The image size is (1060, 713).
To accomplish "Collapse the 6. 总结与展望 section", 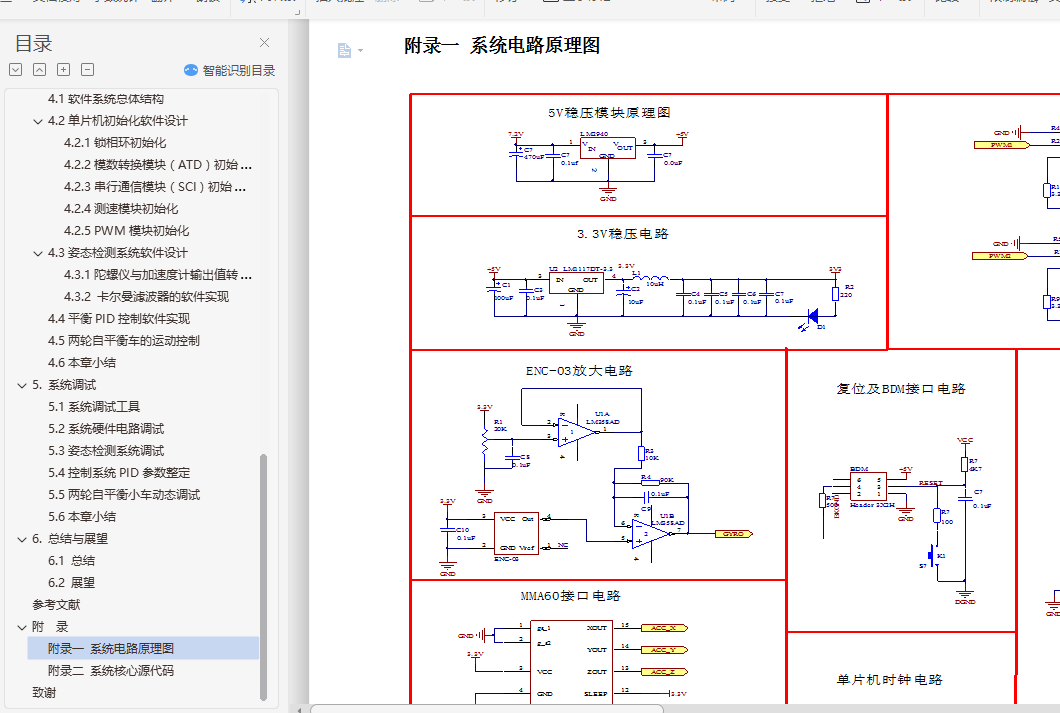I will coord(22,539).
